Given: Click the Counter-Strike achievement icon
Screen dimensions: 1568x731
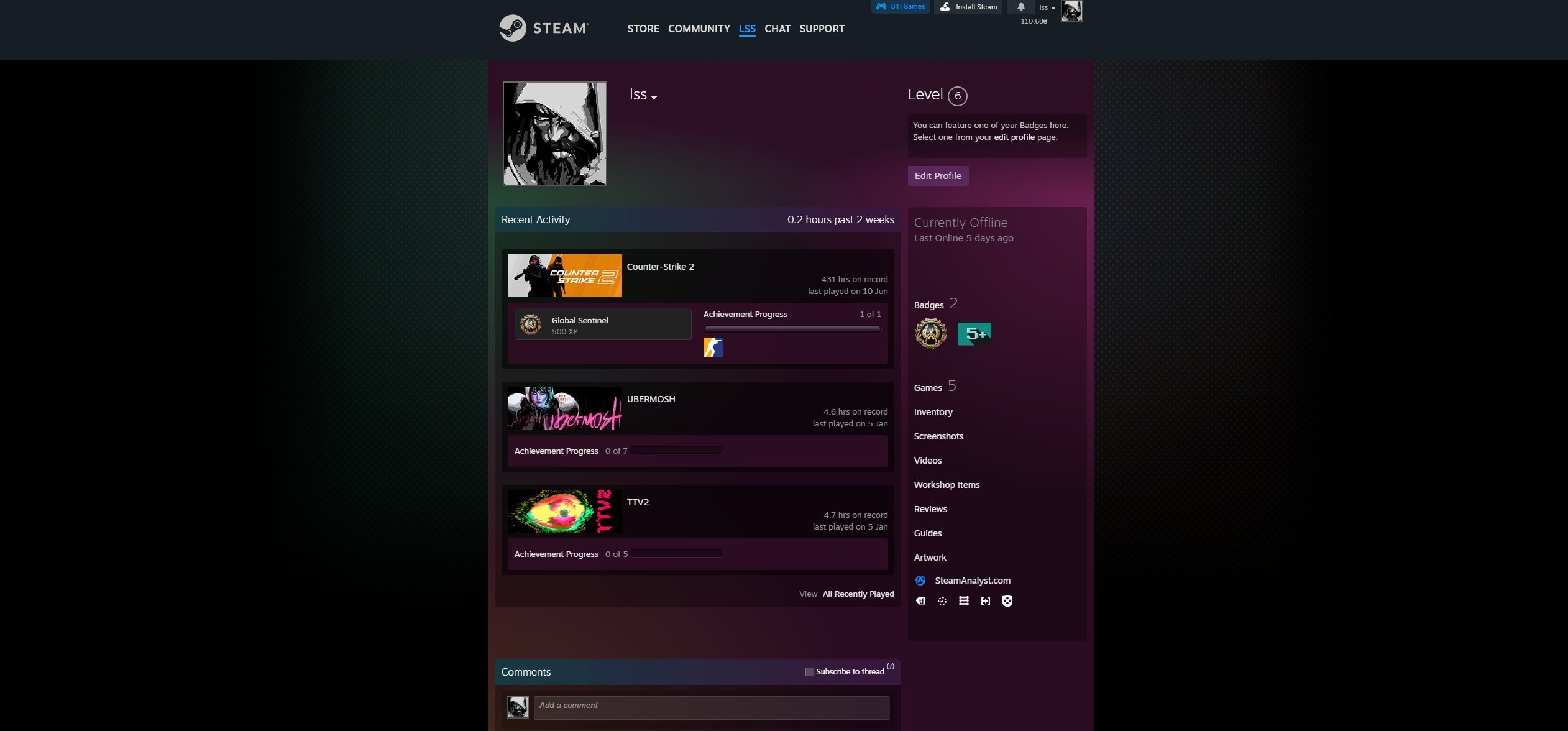Looking at the screenshot, I should pyautogui.click(x=713, y=347).
